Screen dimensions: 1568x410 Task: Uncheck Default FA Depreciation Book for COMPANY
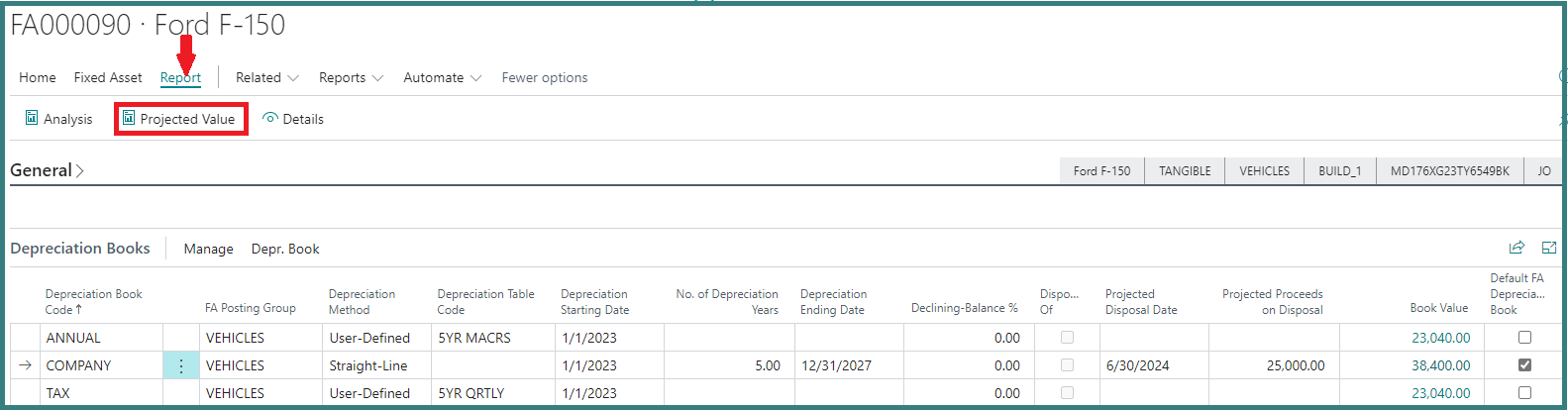pos(1524,365)
